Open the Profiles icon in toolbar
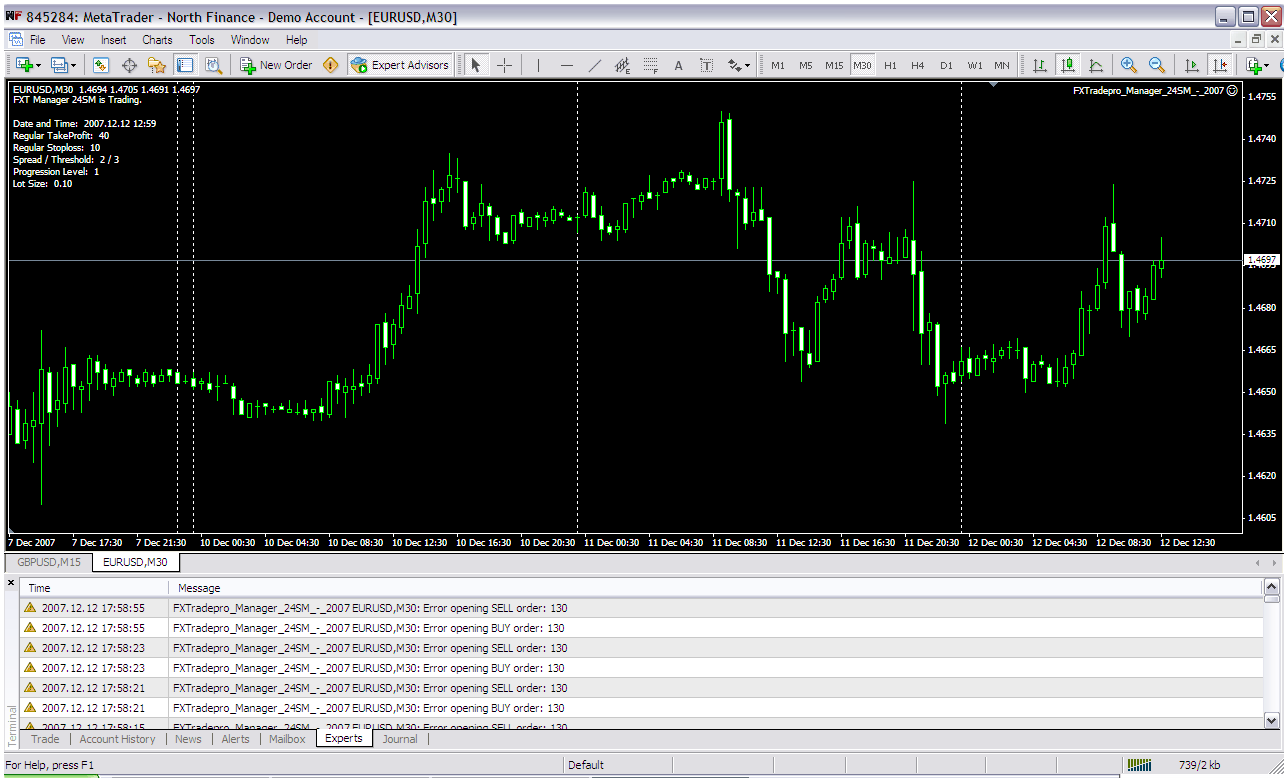The image size is (1288, 778). [59, 65]
